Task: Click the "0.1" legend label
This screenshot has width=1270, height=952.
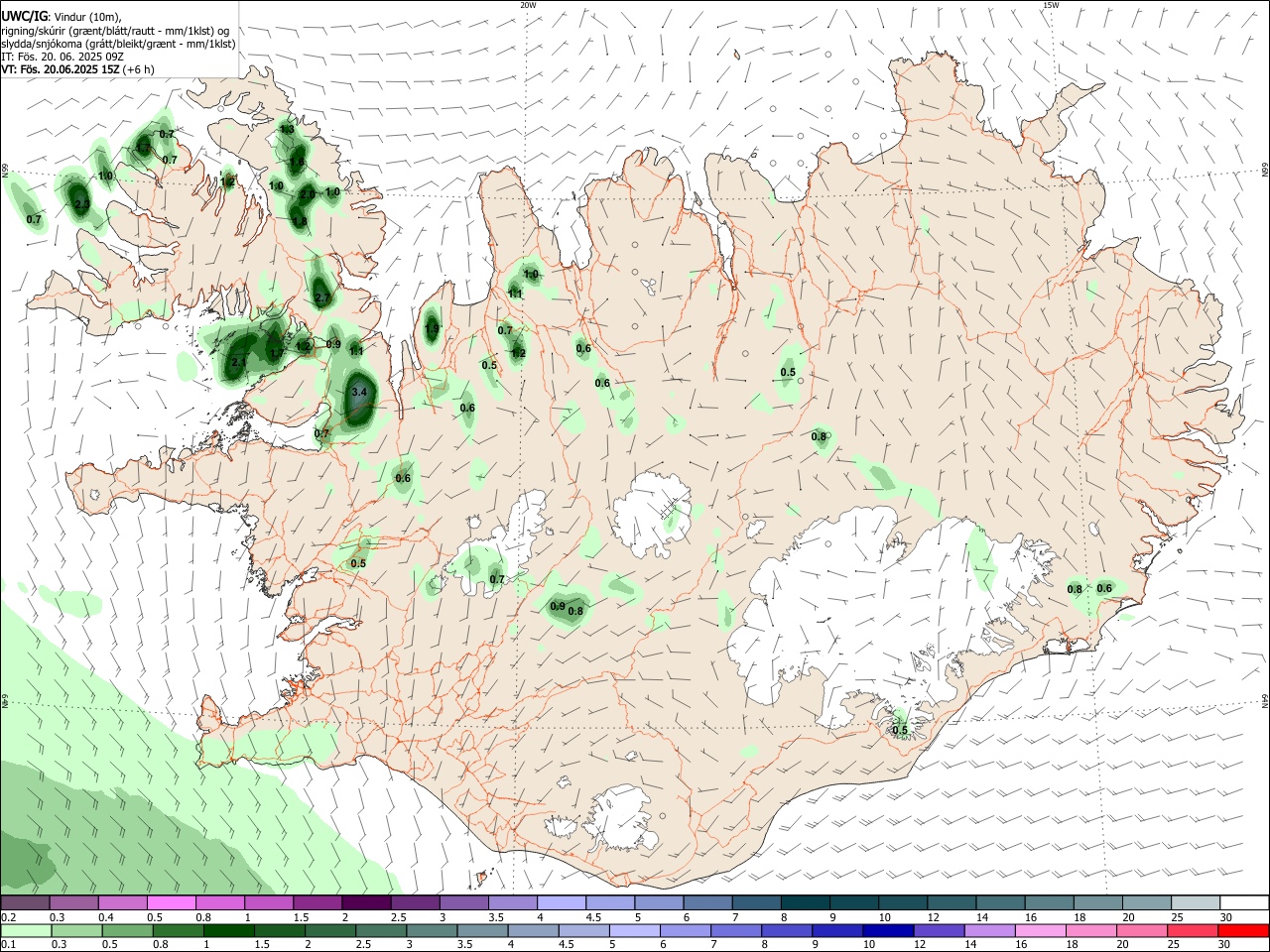Action: [8, 946]
